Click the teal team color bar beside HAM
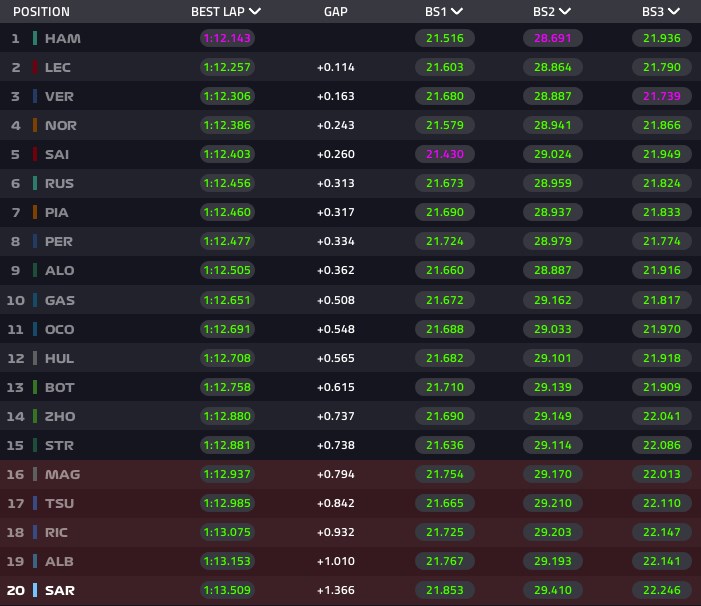701x606 pixels. point(35,38)
